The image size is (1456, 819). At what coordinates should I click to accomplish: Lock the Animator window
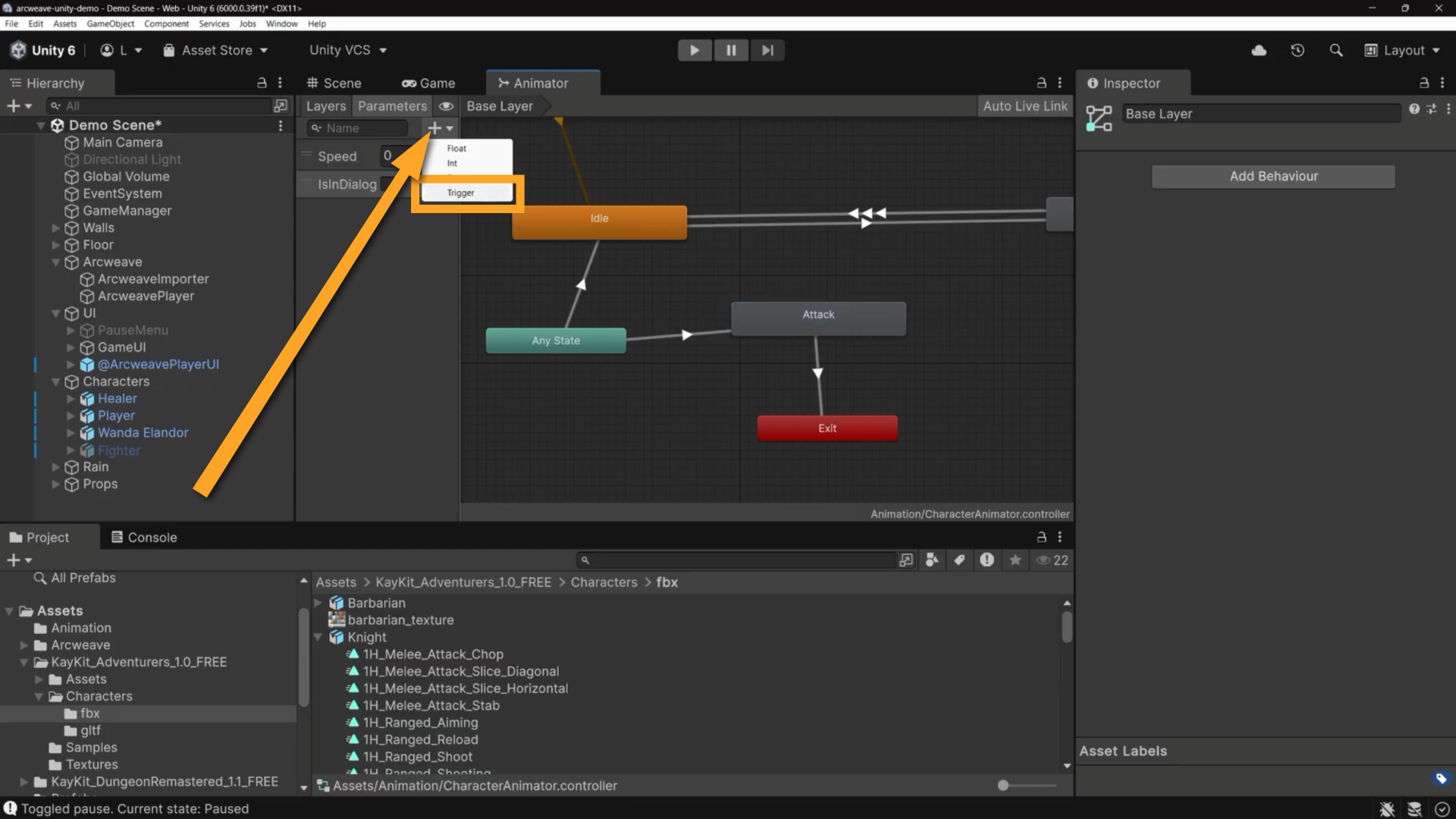click(1041, 83)
